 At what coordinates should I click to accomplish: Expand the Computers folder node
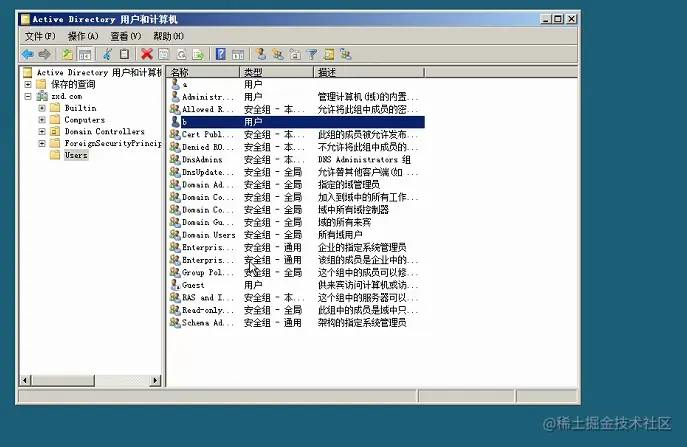(42, 120)
